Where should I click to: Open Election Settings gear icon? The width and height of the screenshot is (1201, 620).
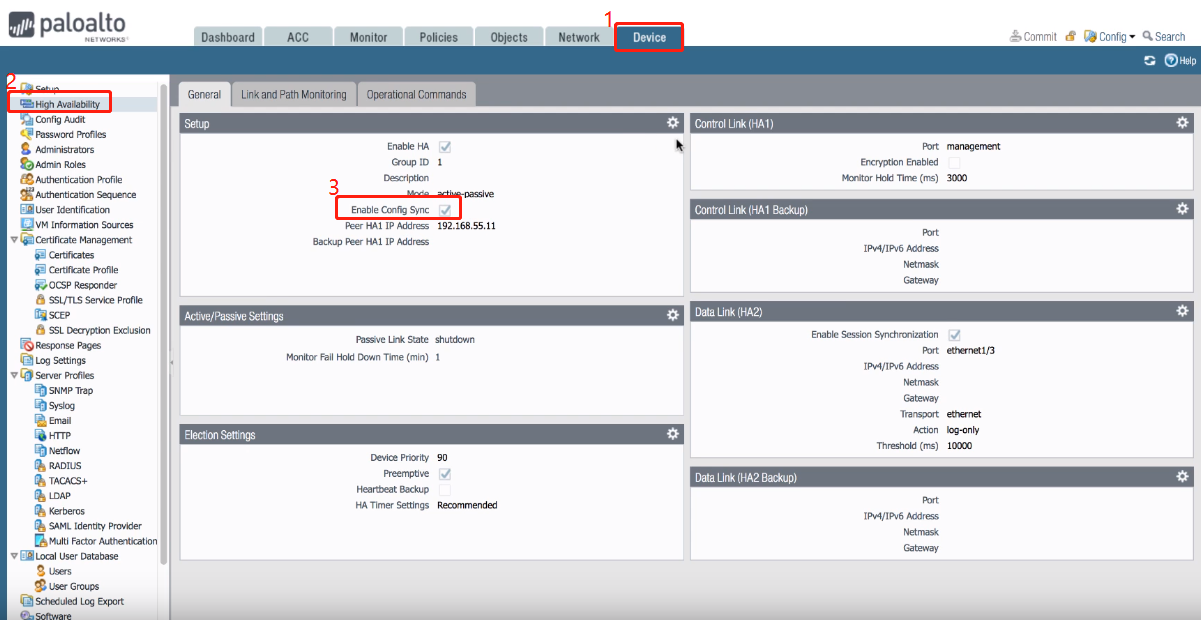click(673, 434)
